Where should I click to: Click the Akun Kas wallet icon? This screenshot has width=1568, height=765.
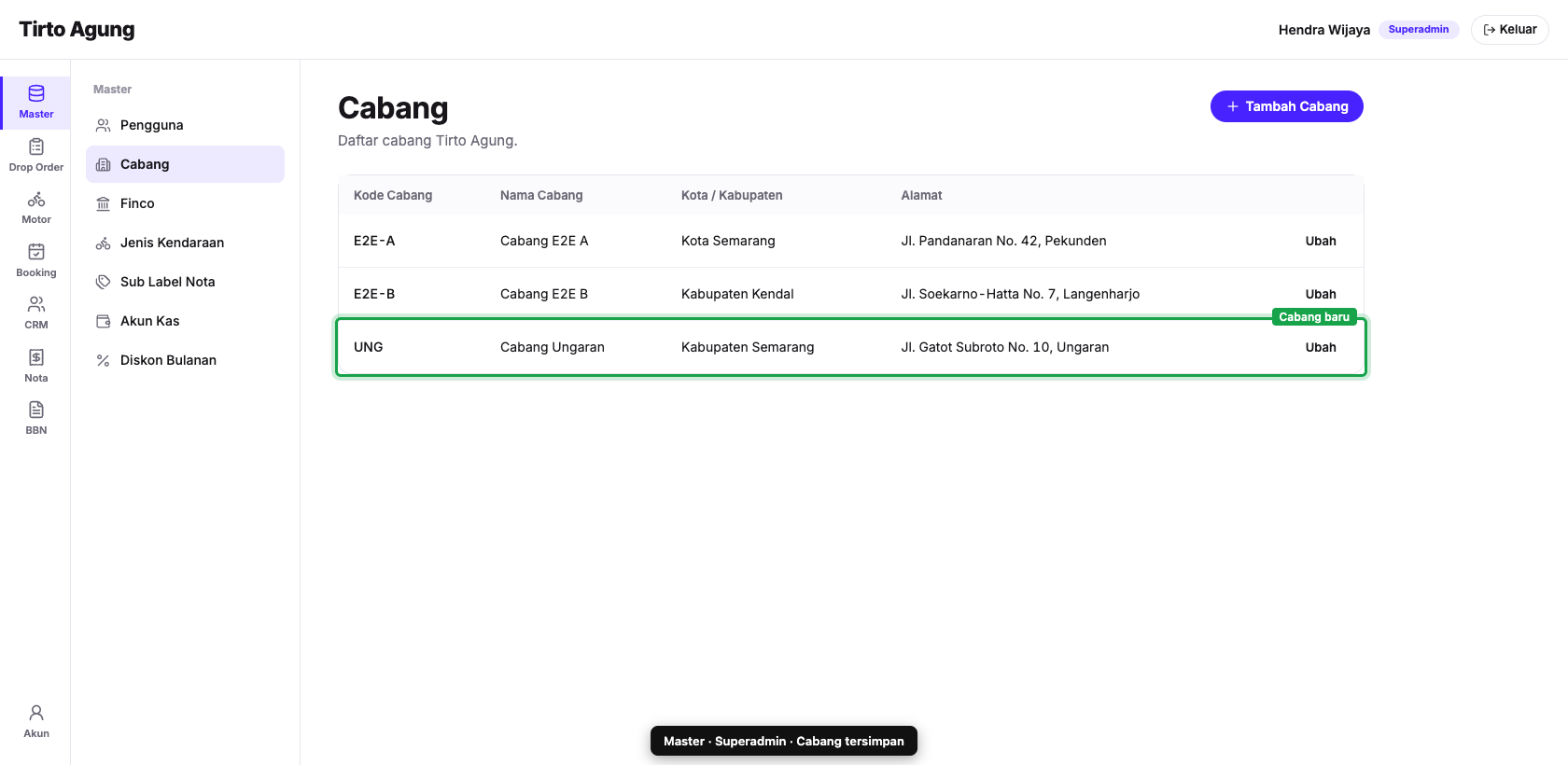[x=104, y=321]
